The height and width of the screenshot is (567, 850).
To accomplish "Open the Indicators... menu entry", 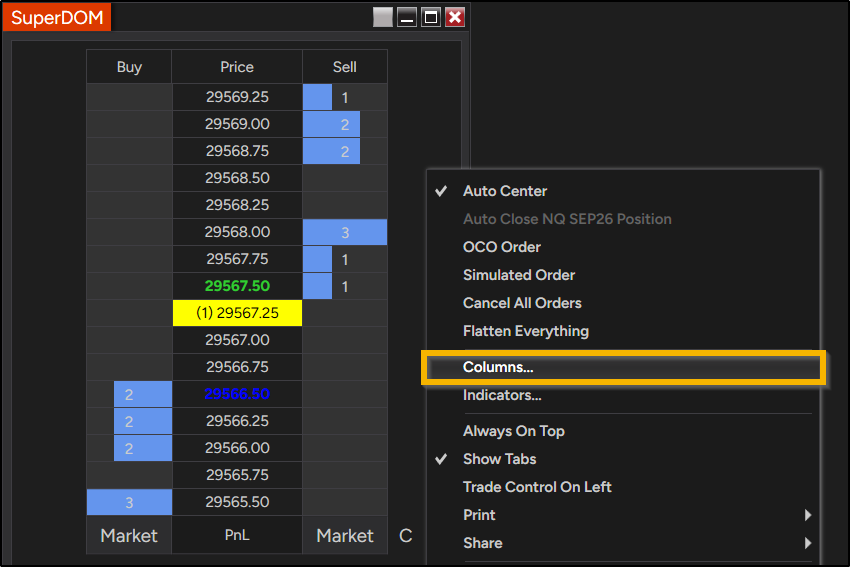I will coord(623,395).
